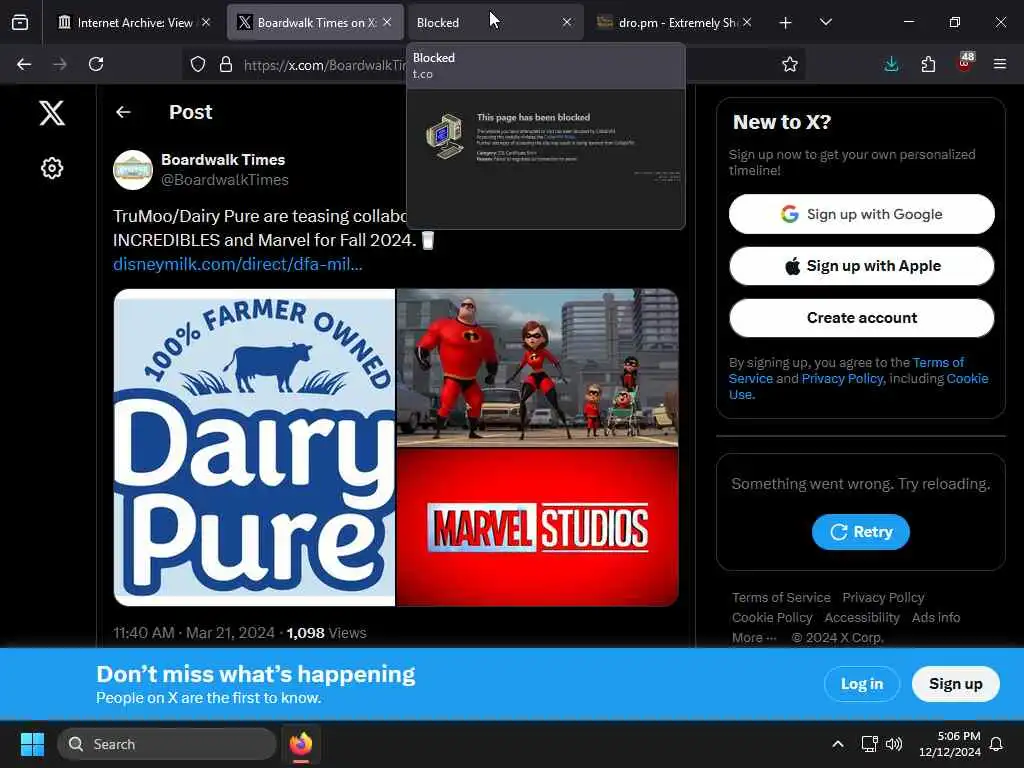Image resolution: width=1024 pixels, height=768 pixels.
Task: Open the taskbar clock and date
Action: (x=949, y=744)
